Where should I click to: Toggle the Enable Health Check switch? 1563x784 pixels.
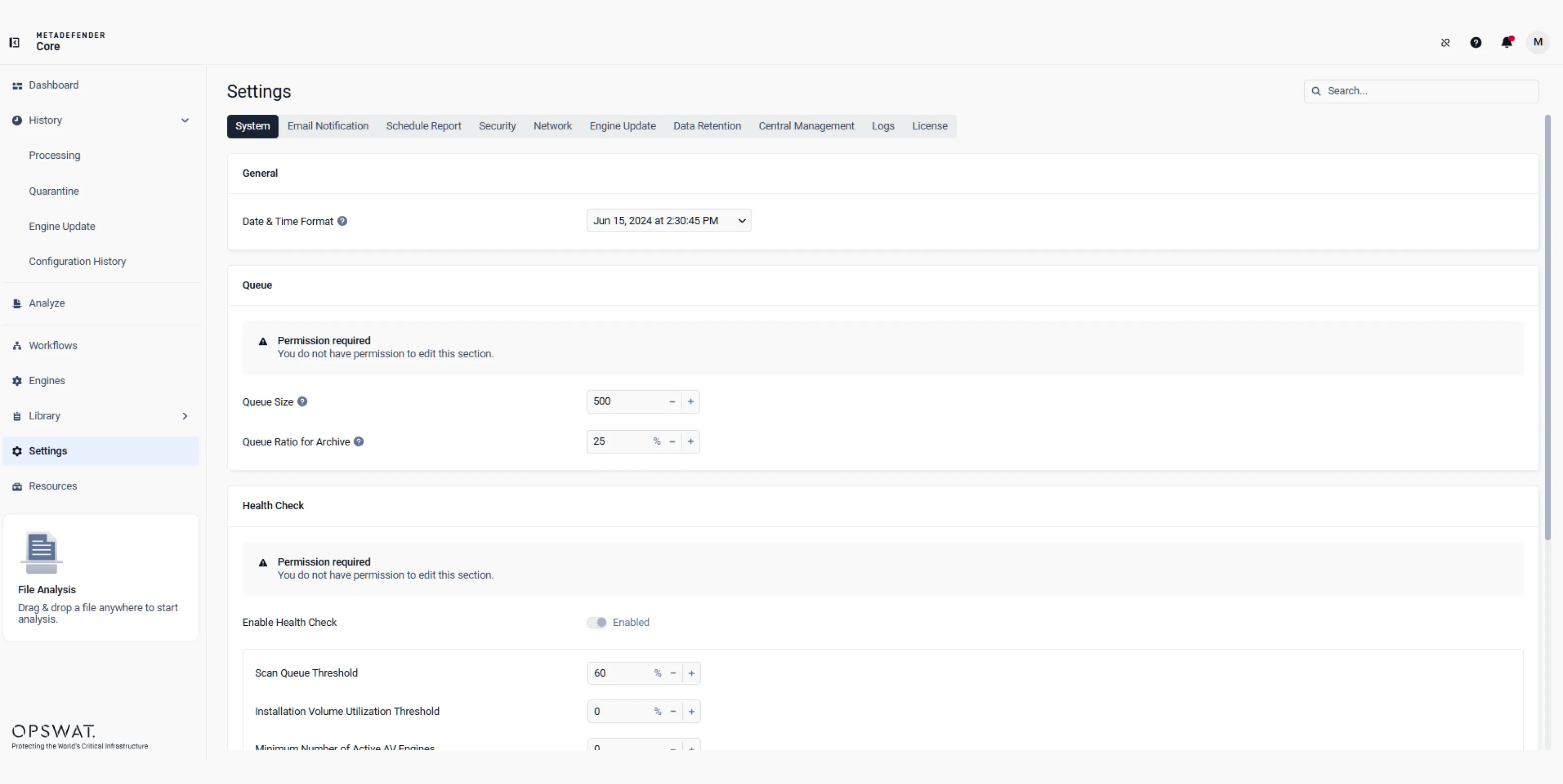(x=597, y=623)
